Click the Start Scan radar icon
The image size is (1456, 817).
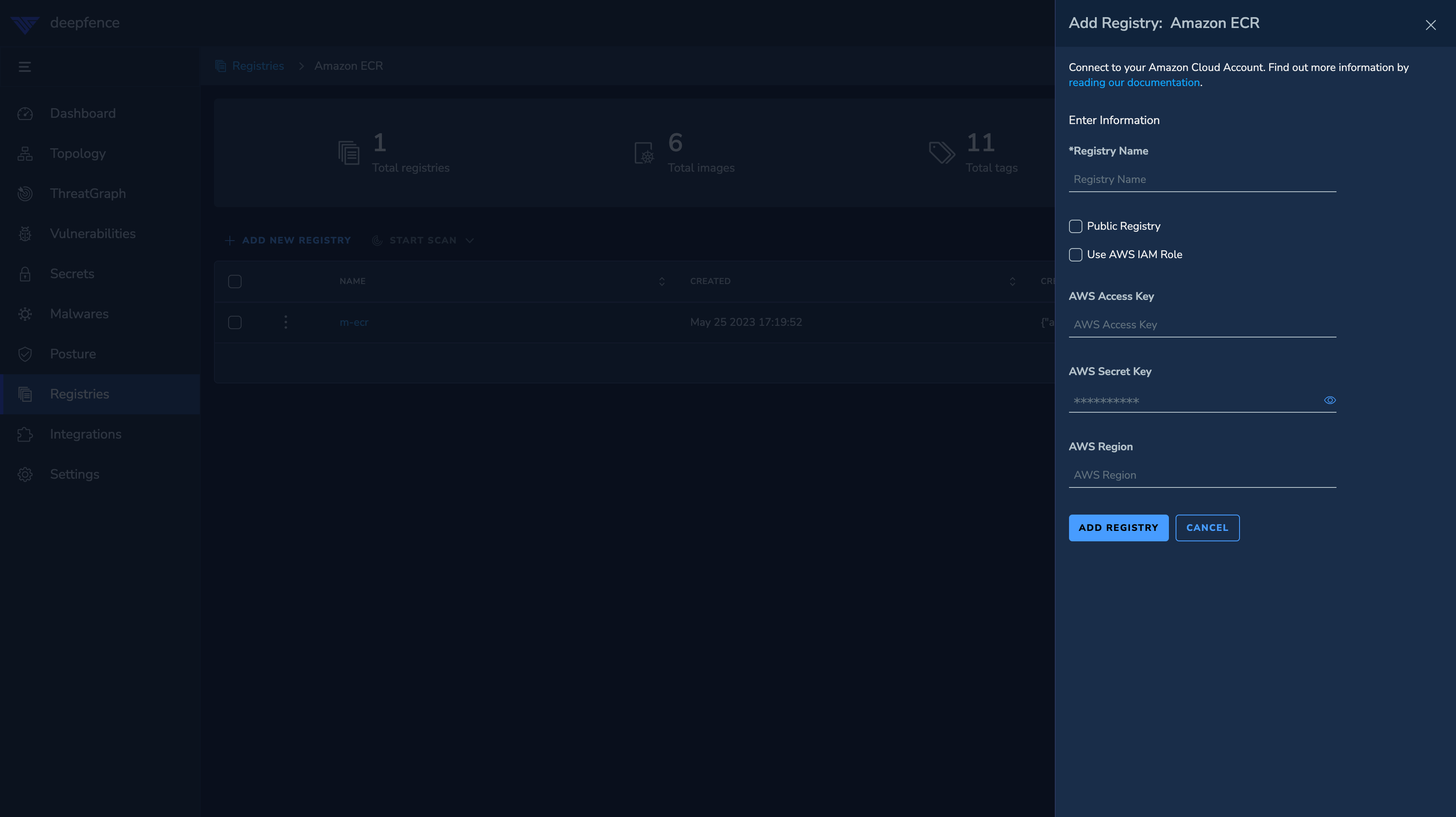coord(377,241)
